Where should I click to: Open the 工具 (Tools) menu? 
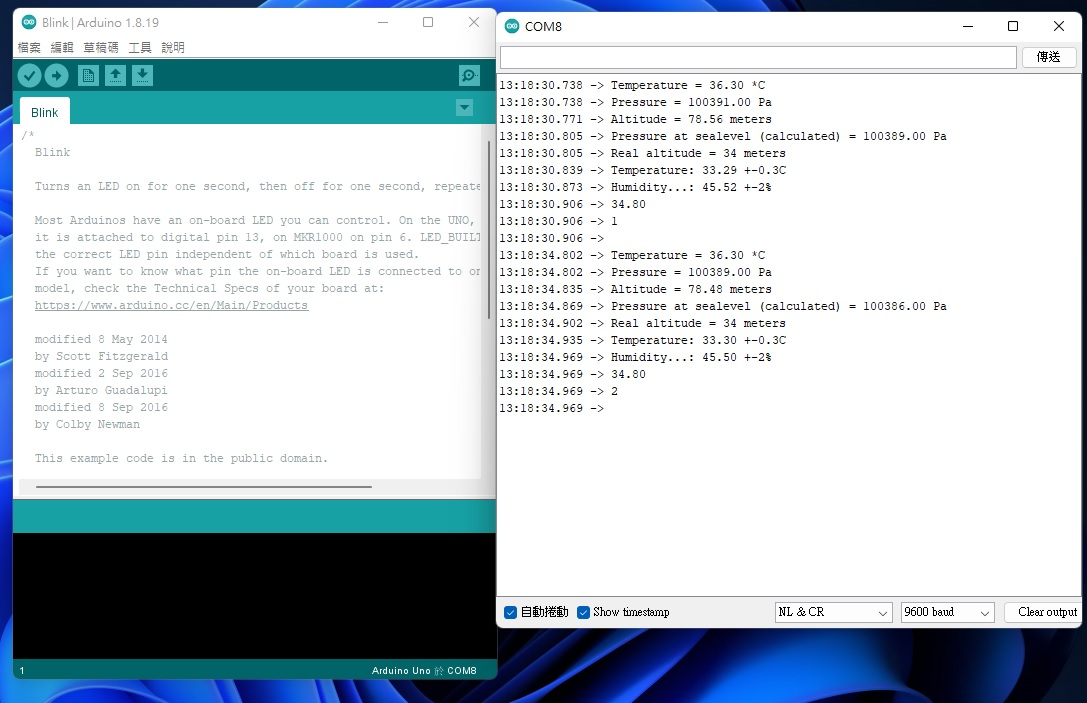coord(140,47)
